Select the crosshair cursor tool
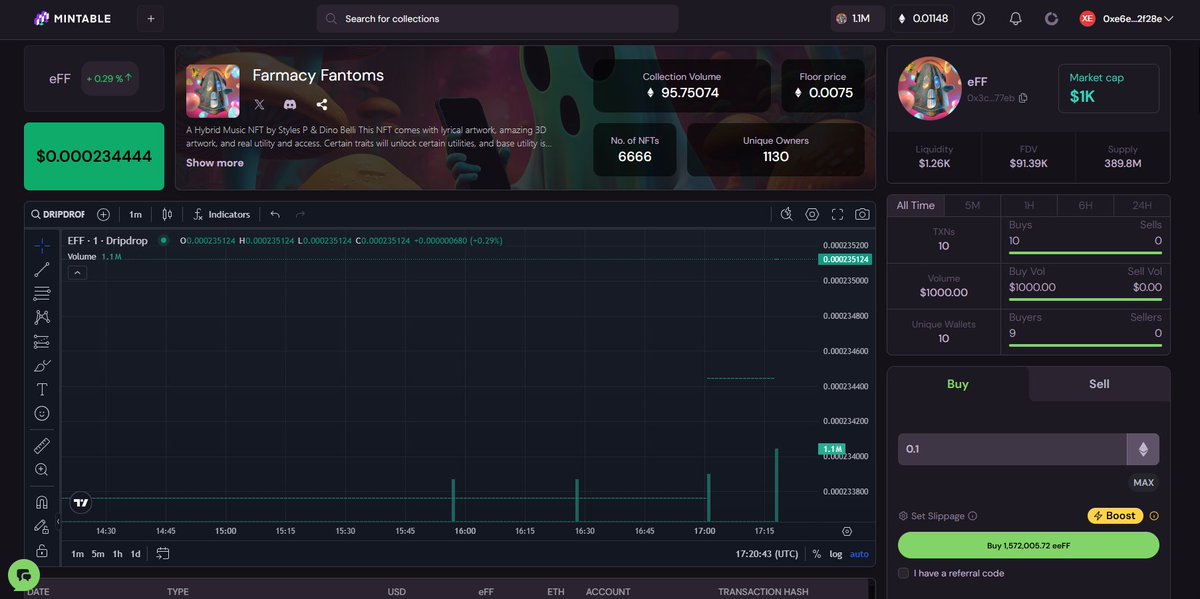Image resolution: width=1200 pixels, height=599 pixels. [42, 245]
